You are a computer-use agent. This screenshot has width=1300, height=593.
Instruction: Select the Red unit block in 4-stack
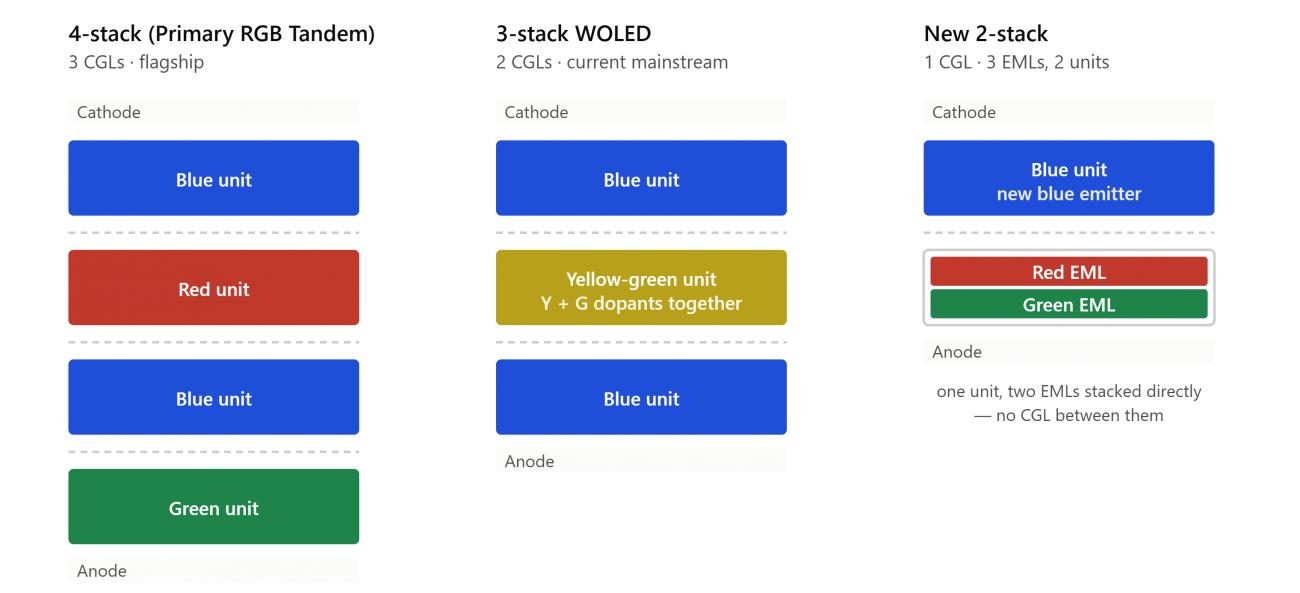click(x=213, y=288)
